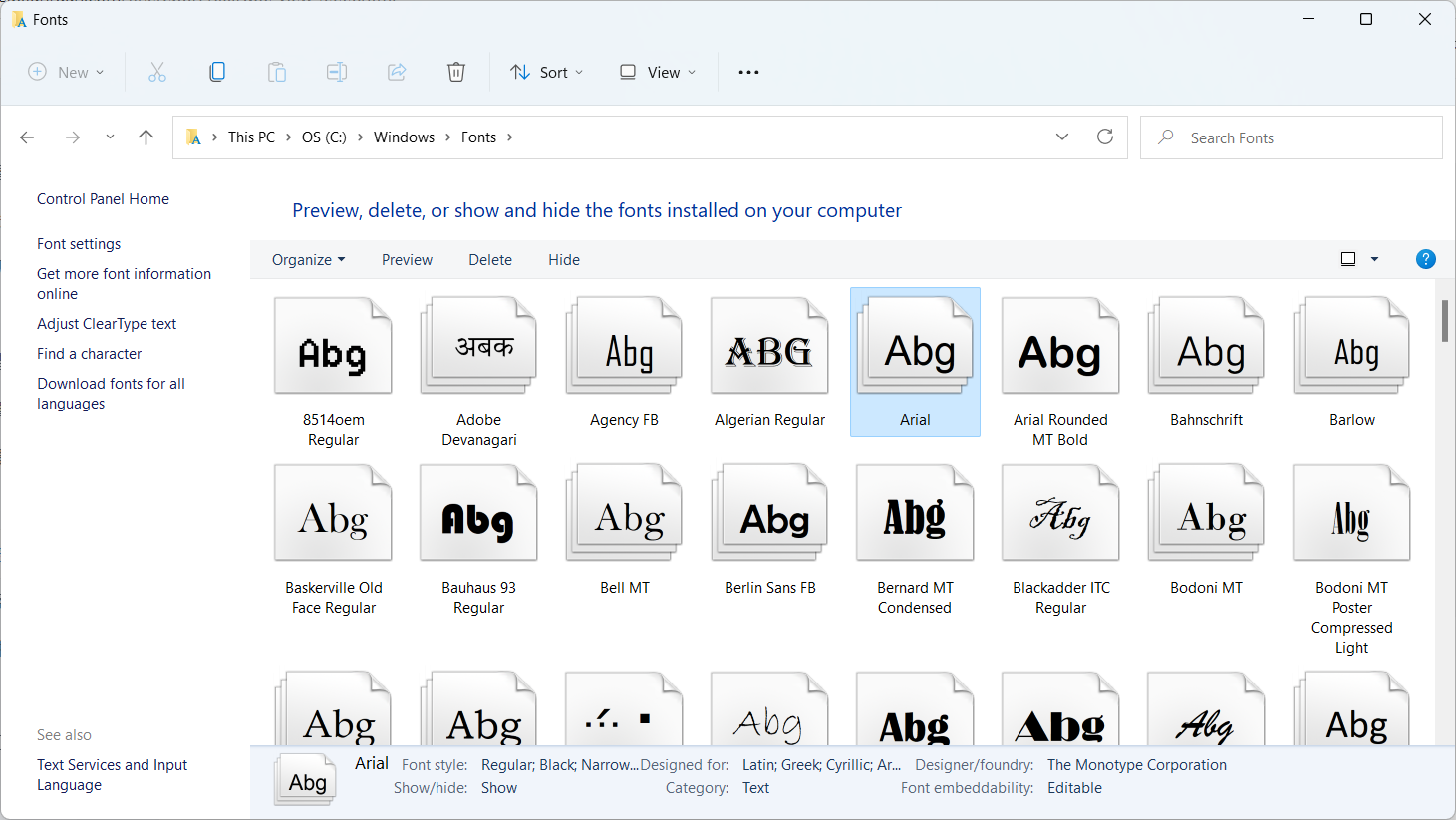1456x820 pixels.
Task: Click the Rename icon in the toolbar
Action: tap(336, 71)
